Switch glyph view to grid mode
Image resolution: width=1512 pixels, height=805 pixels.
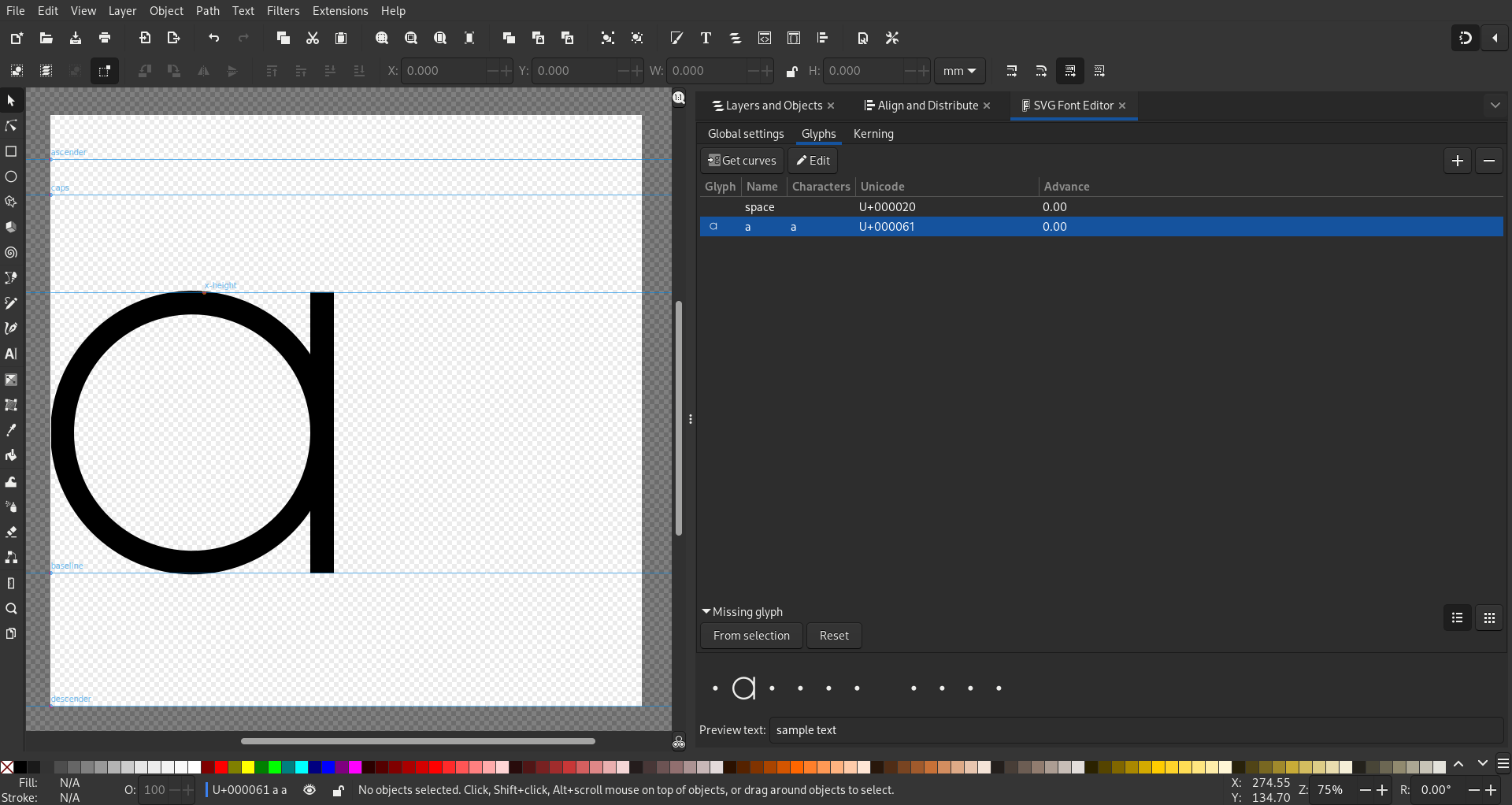pyautogui.click(x=1489, y=618)
